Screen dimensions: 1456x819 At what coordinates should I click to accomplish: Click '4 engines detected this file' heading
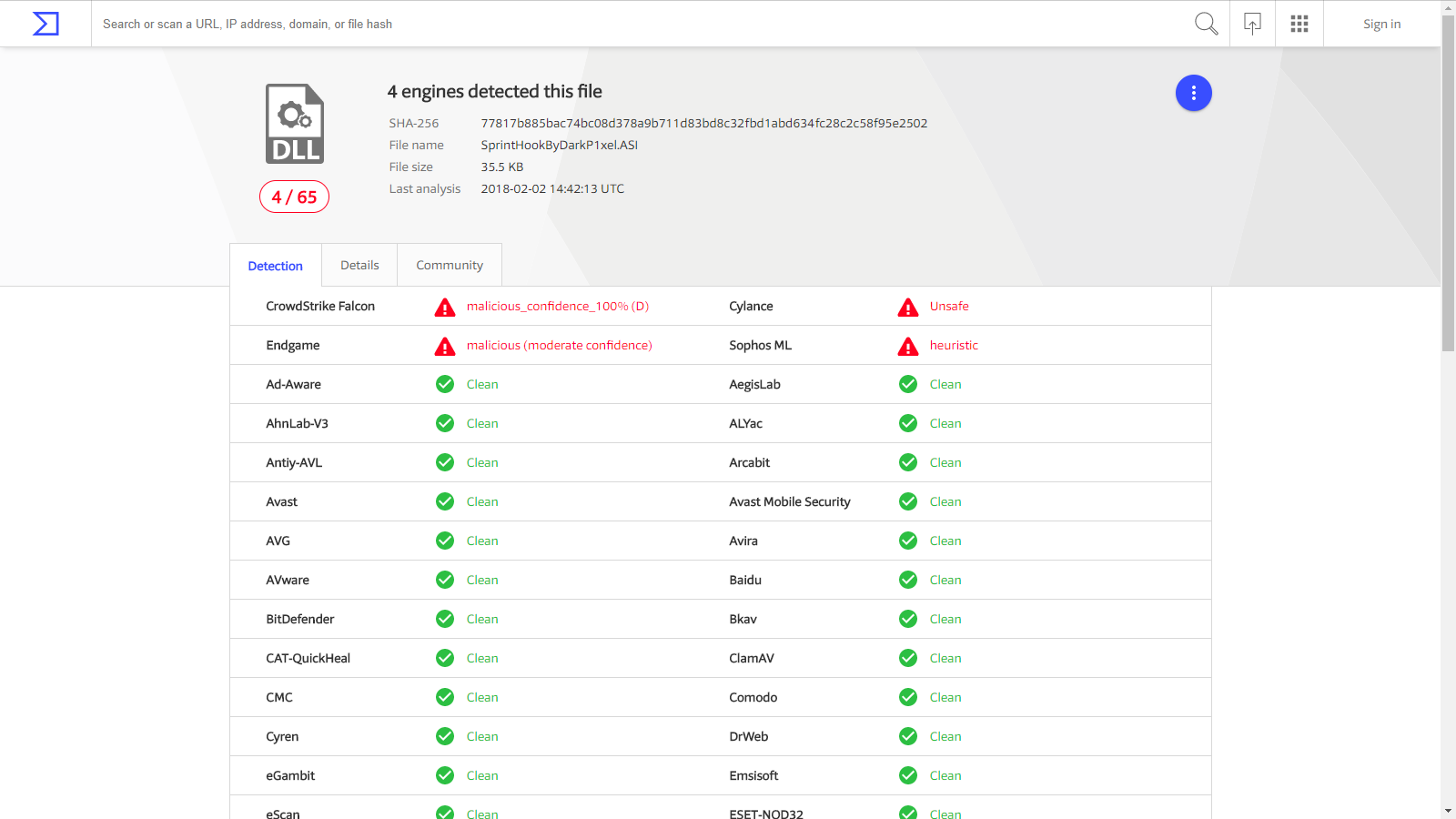(494, 91)
